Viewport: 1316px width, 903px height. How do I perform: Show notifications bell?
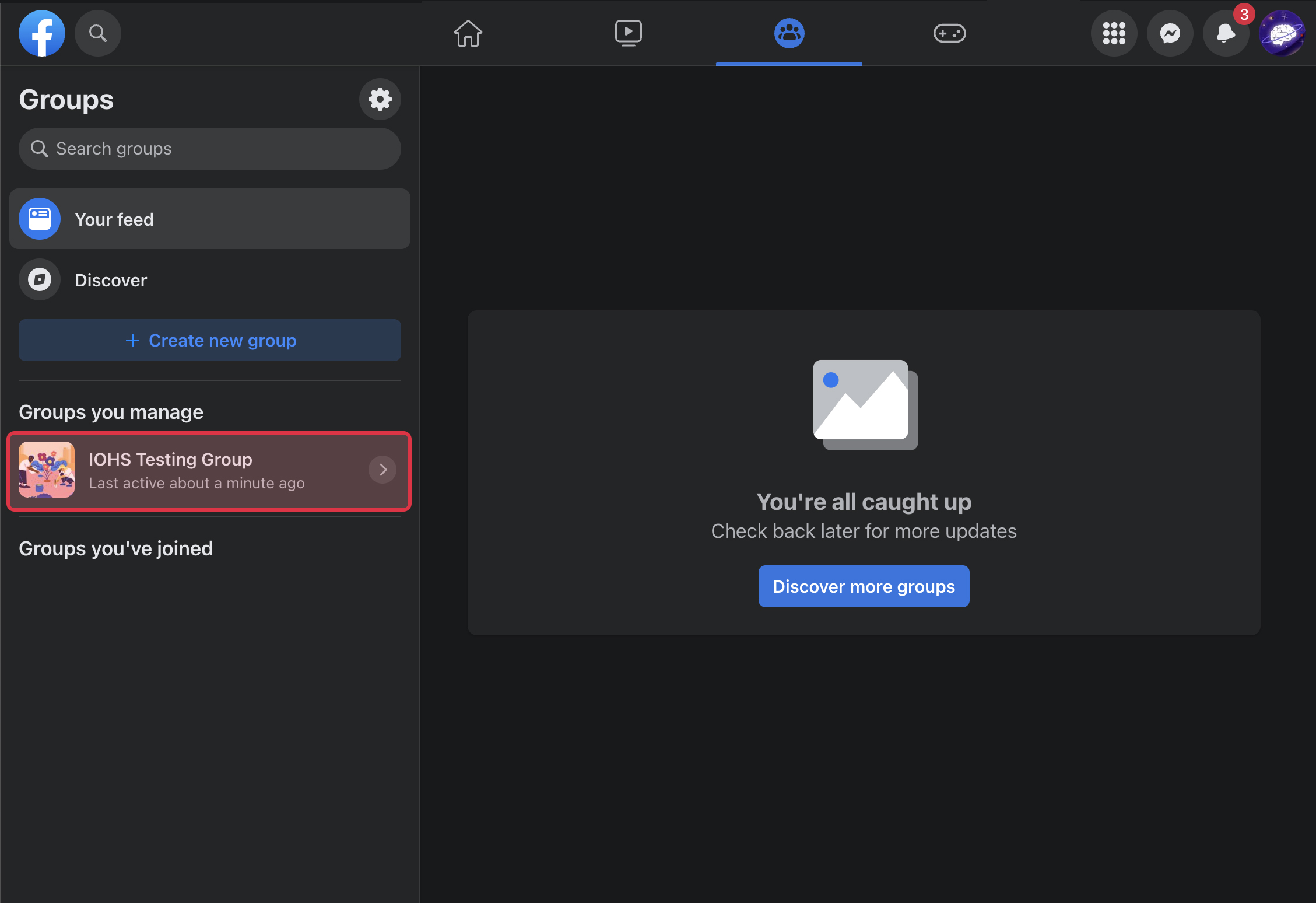1226,33
